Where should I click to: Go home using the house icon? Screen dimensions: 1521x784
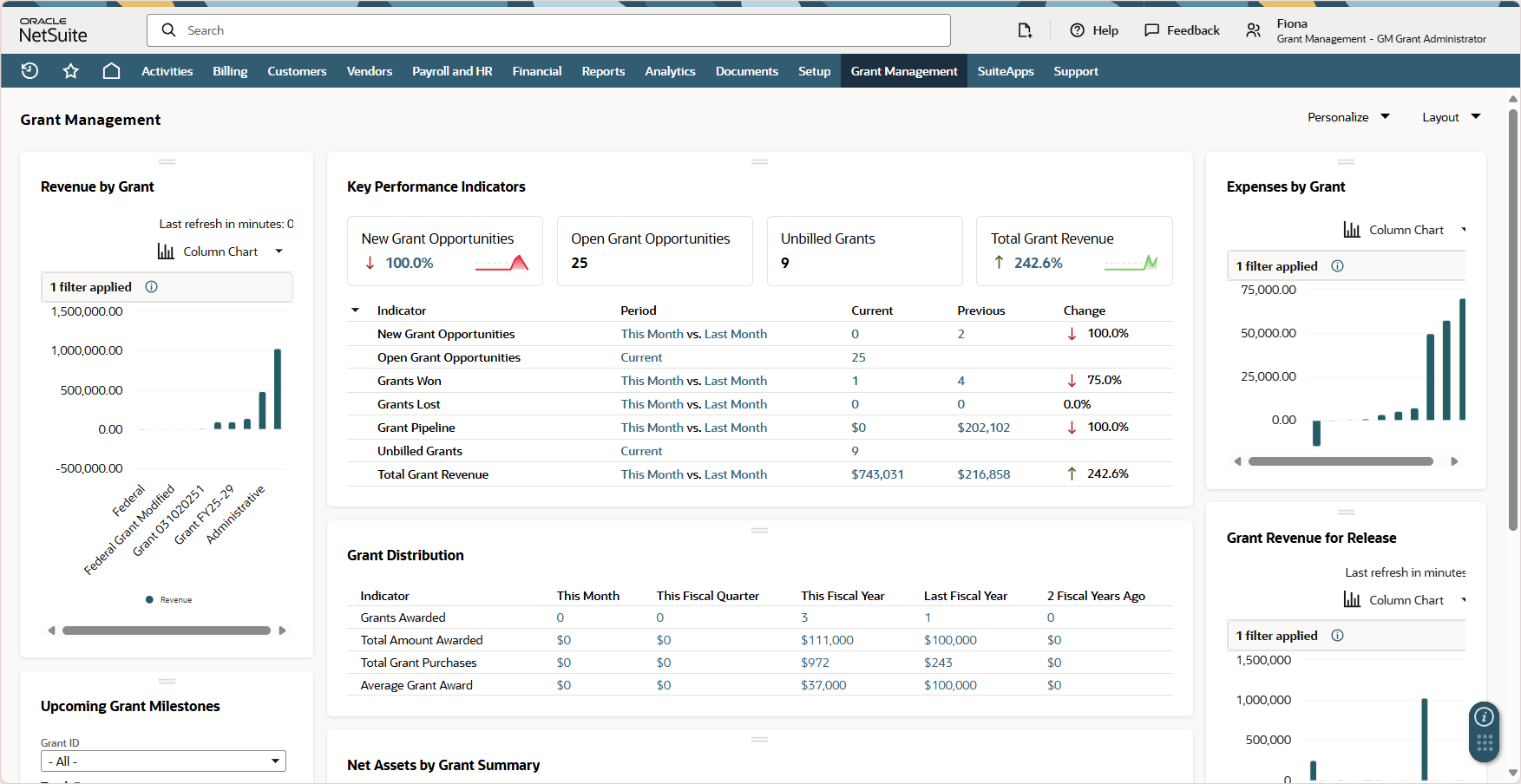111,70
